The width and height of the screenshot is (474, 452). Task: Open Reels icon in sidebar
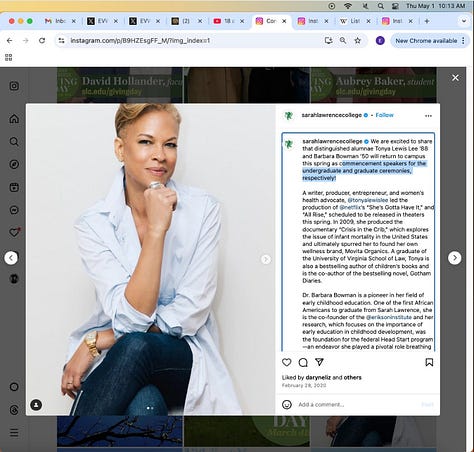[x=14, y=187]
